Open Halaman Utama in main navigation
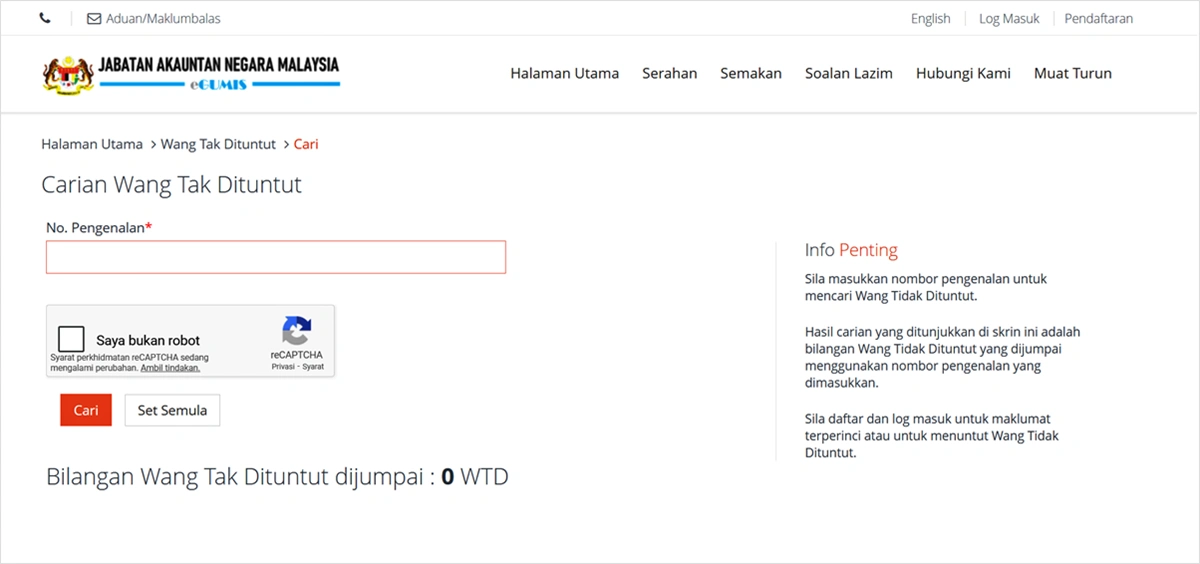 564,73
